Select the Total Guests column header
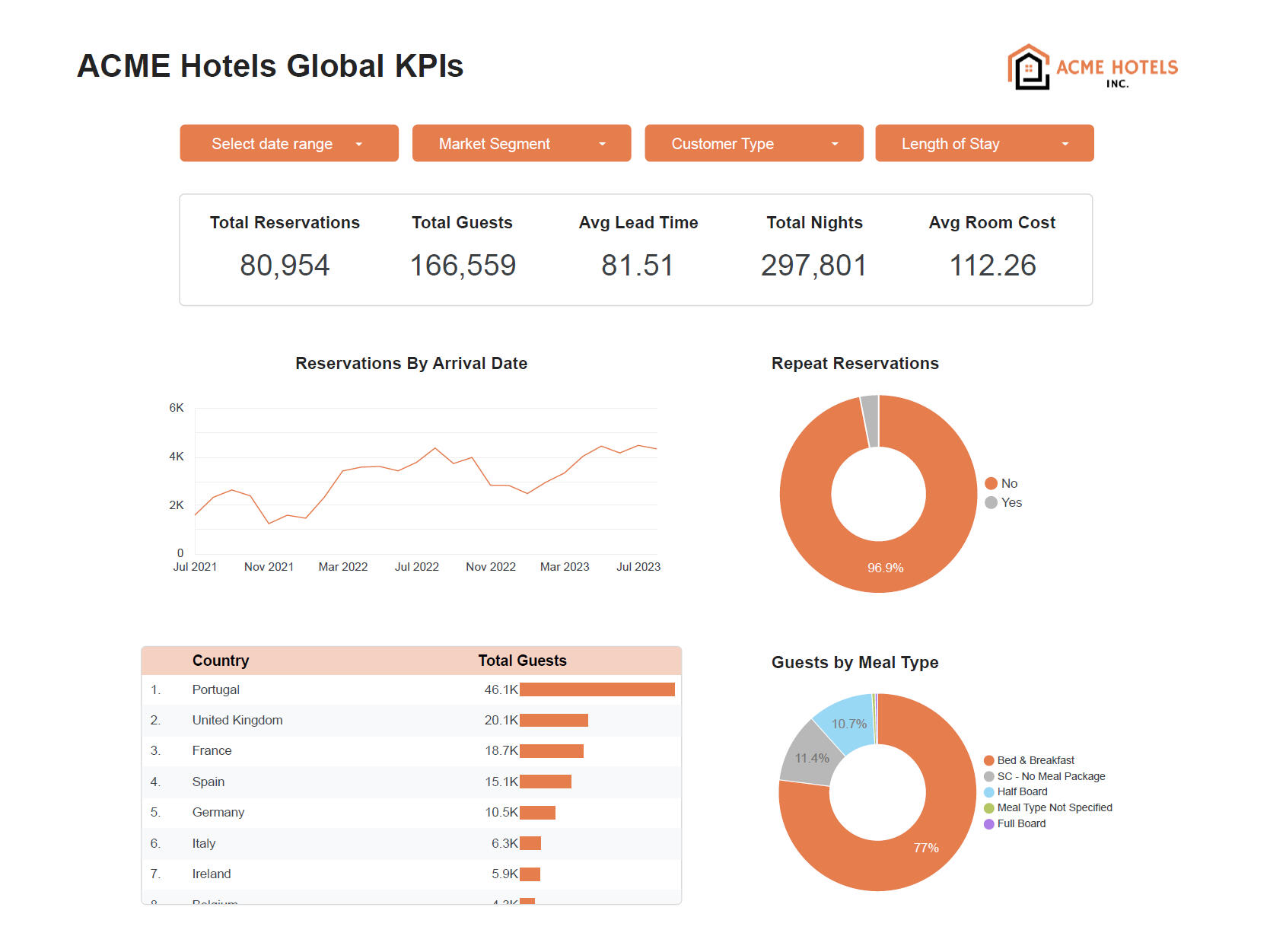The height and width of the screenshot is (952, 1270). 521,660
